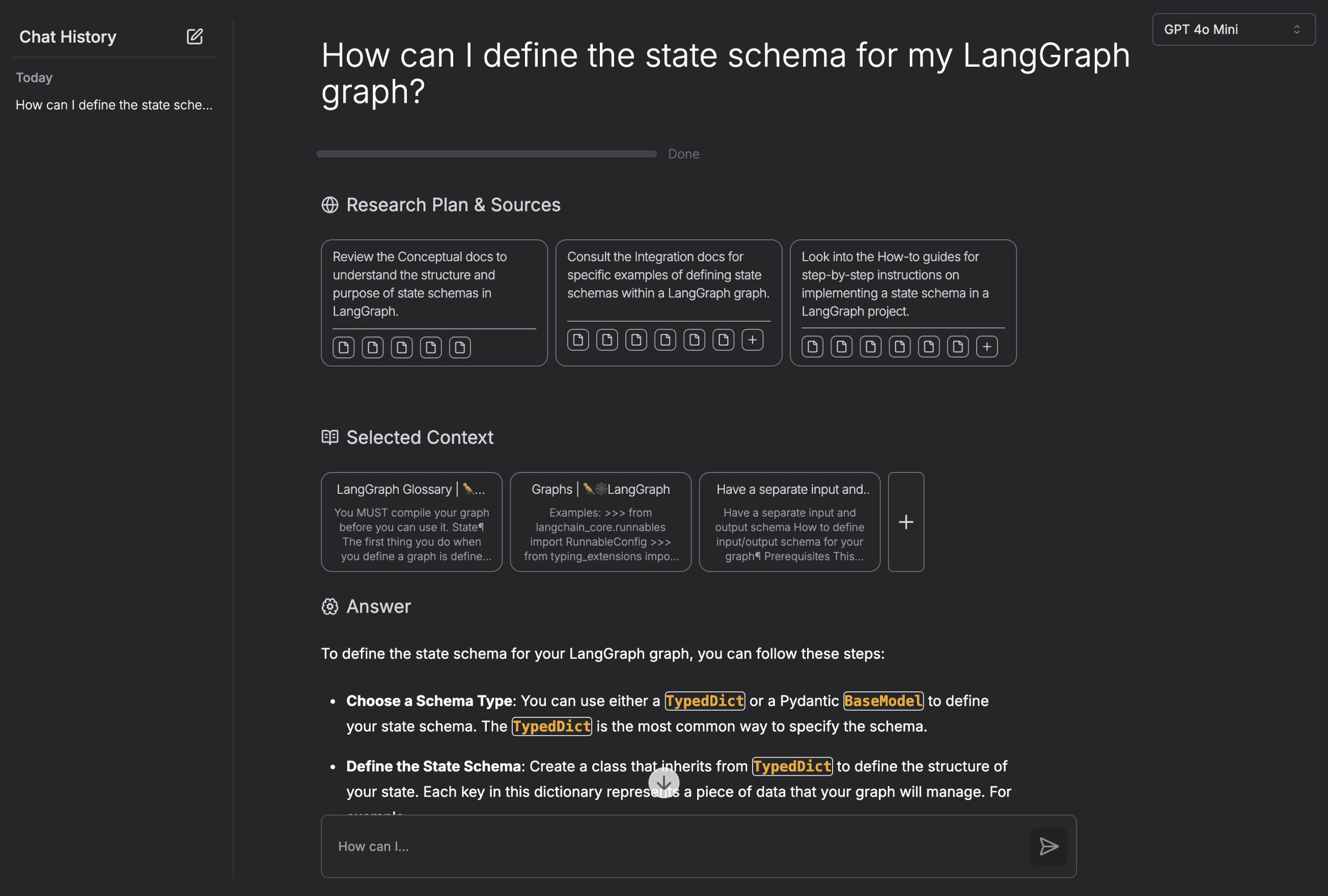Start a new chat with the pencil icon

click(195, 36)
